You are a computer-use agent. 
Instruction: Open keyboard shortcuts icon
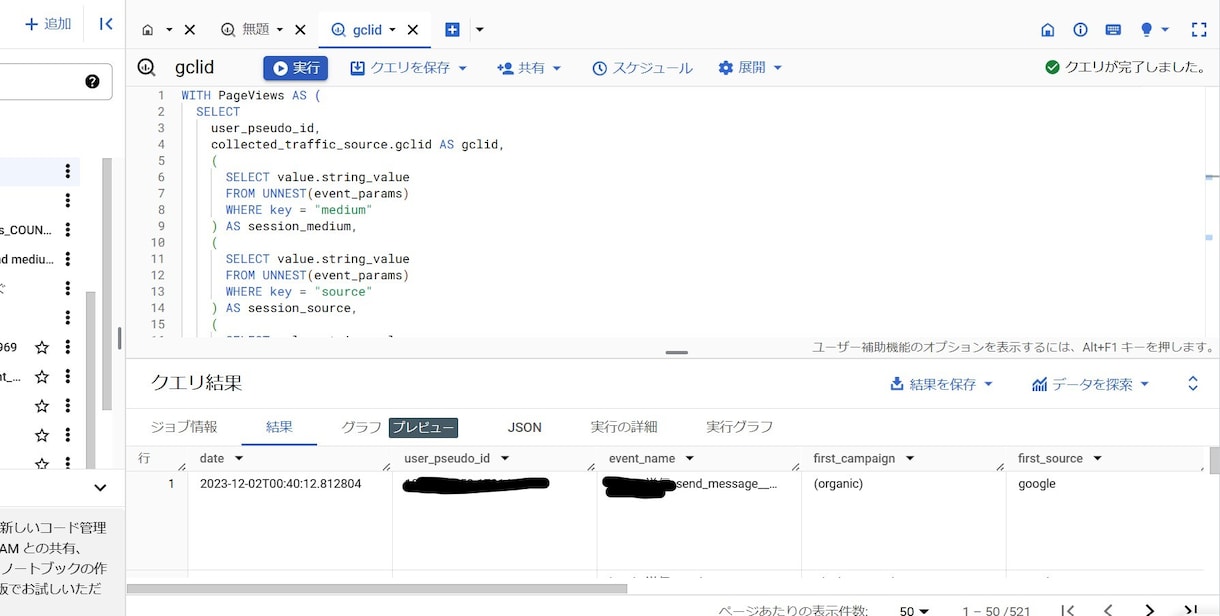pyautogui.click(x=1113, y=30)
